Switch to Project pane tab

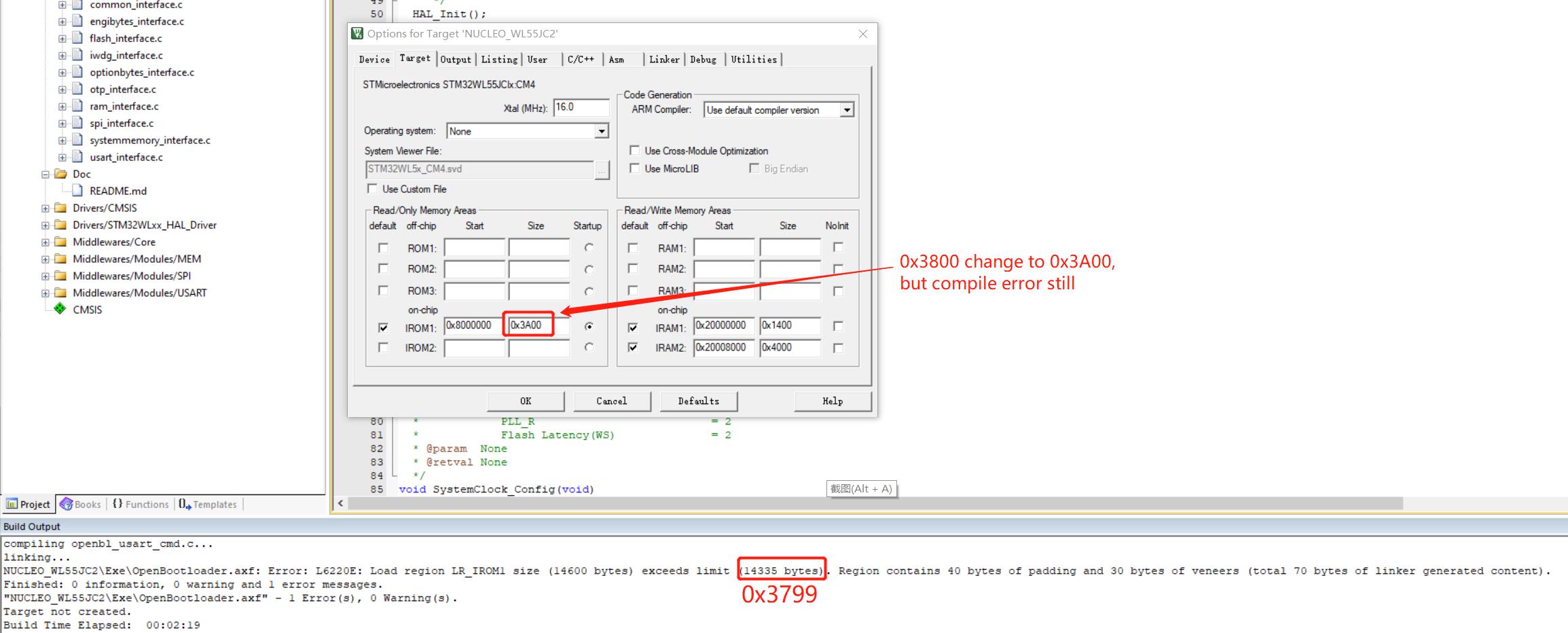click(x=29, y=504)
